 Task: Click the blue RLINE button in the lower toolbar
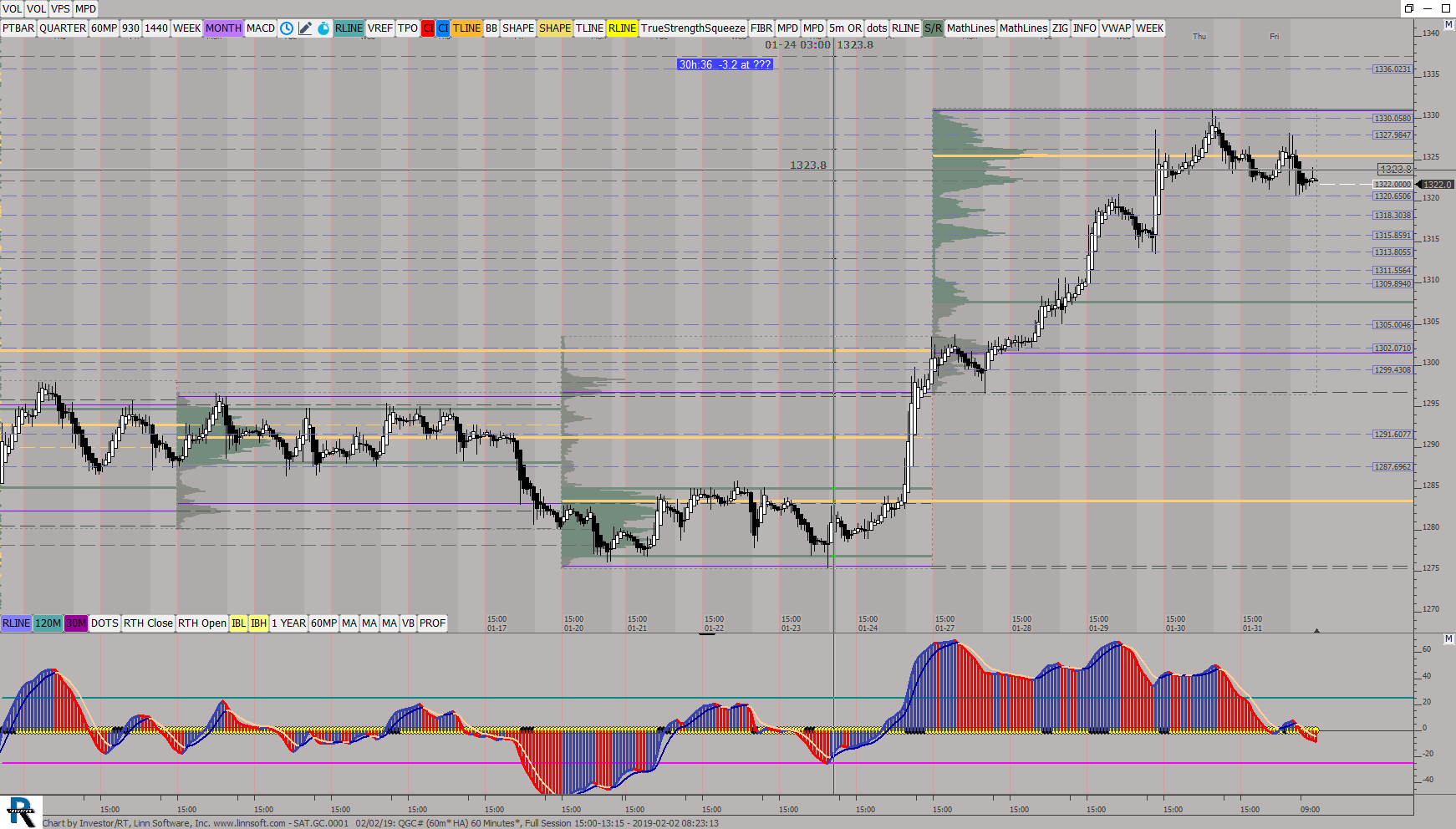16,623
